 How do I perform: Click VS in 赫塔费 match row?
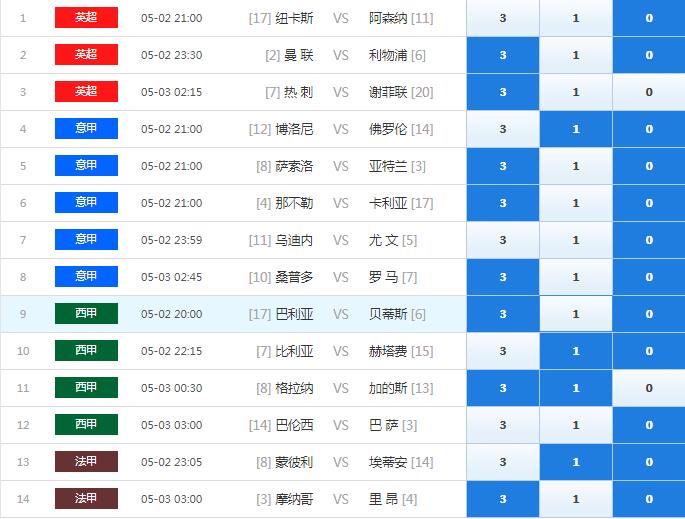click(x=341, y=351)
